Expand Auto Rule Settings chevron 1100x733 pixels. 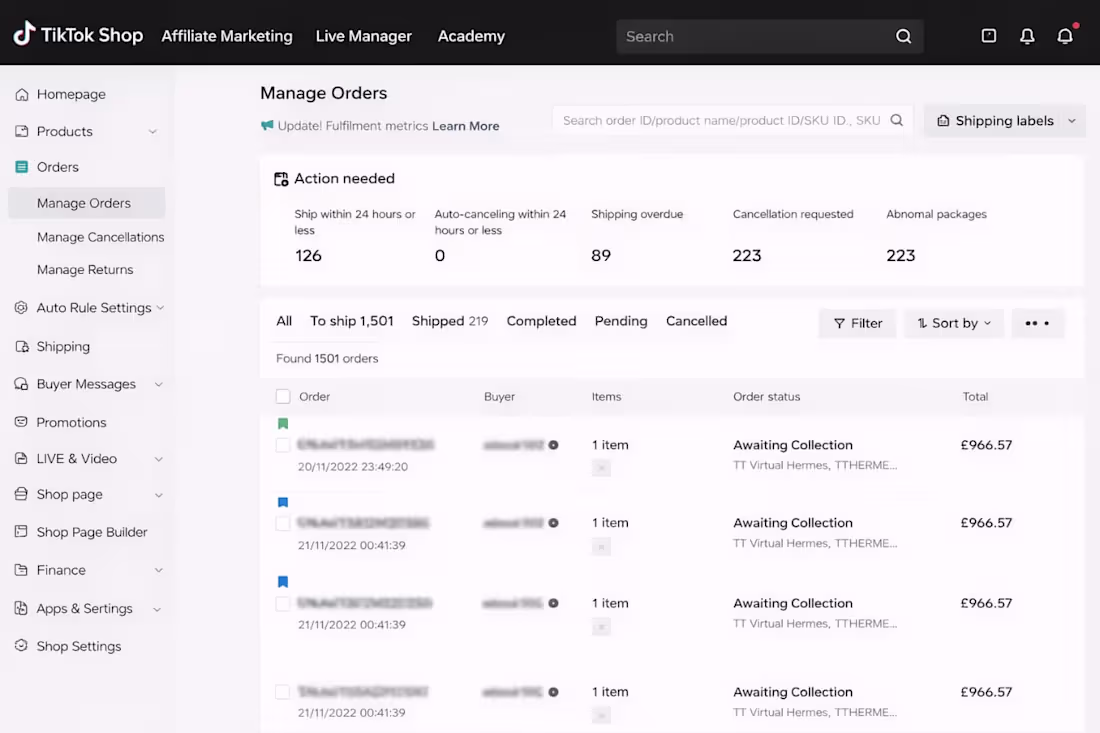[x=160, y=308]
